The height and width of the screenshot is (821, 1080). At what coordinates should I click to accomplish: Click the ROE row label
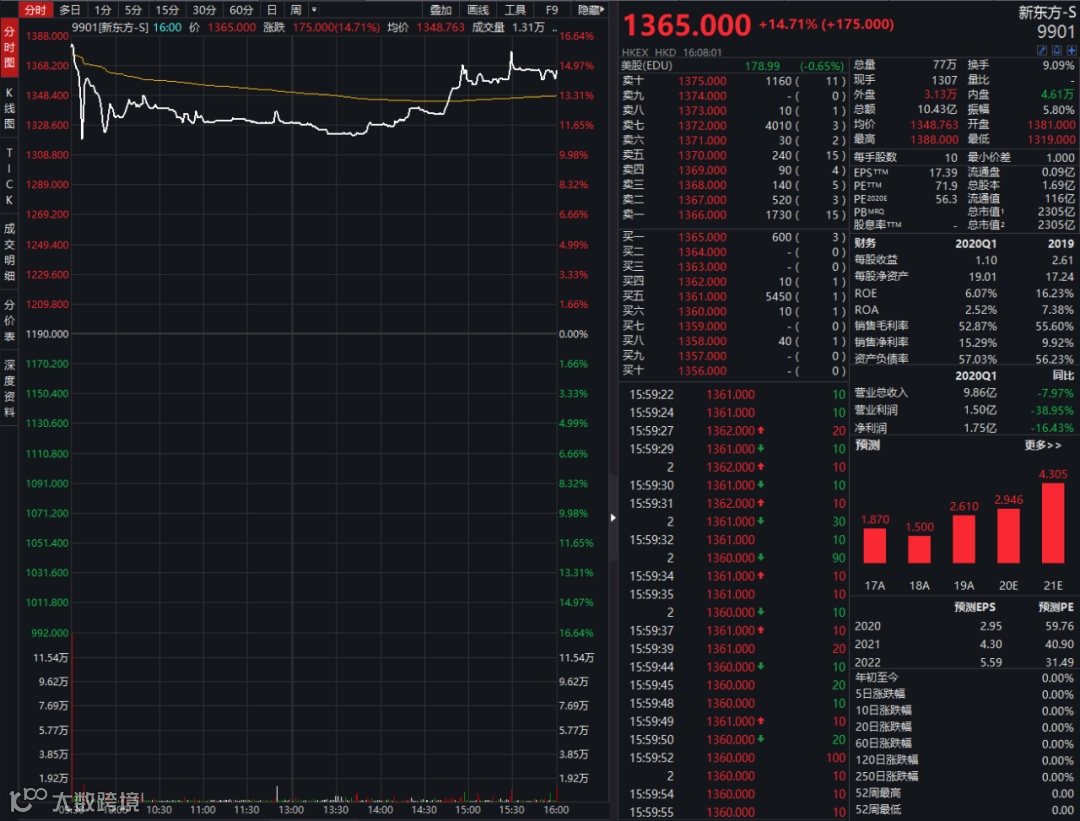click(866, 293)
